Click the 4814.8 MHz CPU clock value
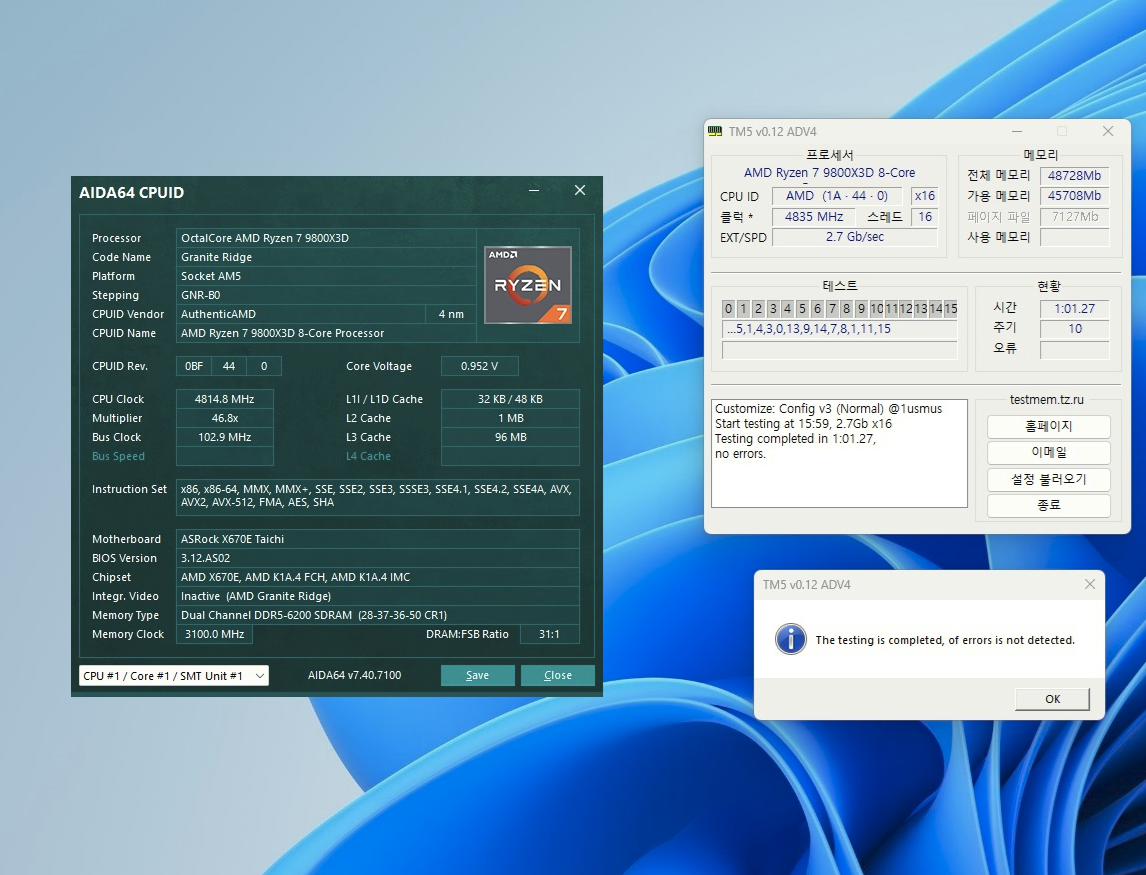The width and height of the screenshot is (1146, 875). tap(224, 399)
